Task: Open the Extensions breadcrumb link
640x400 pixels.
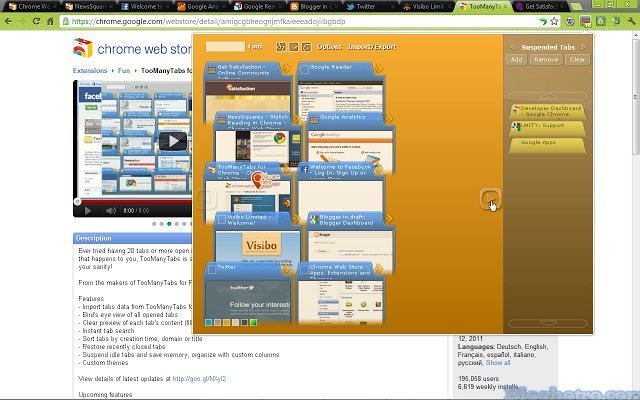Action: [90, 71]
